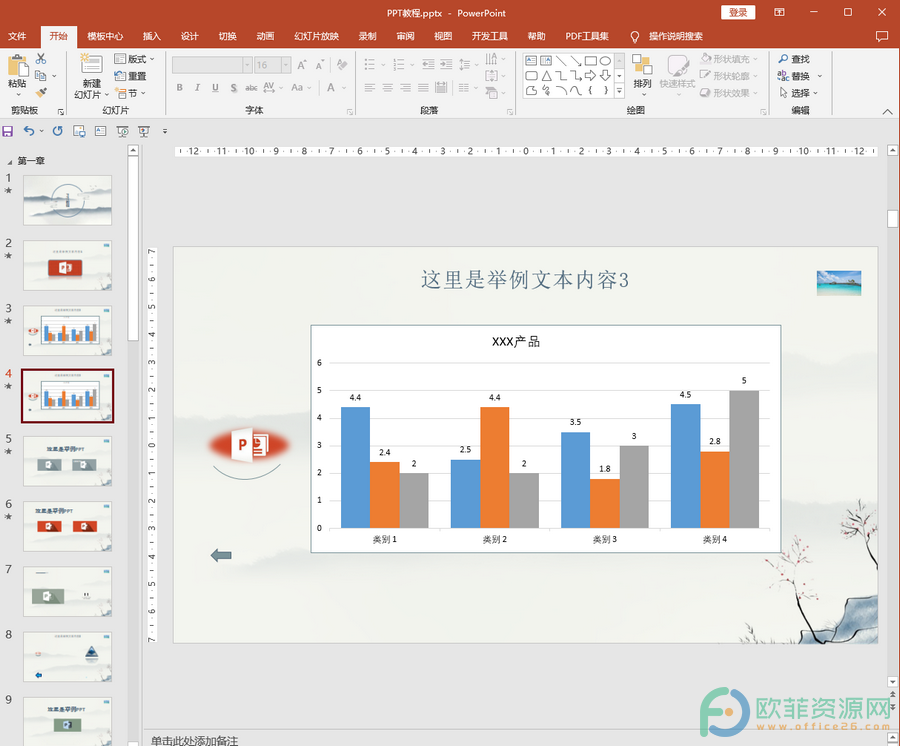Click the Replace (替换) button
The image size is (900, 746).
[794, 76]
